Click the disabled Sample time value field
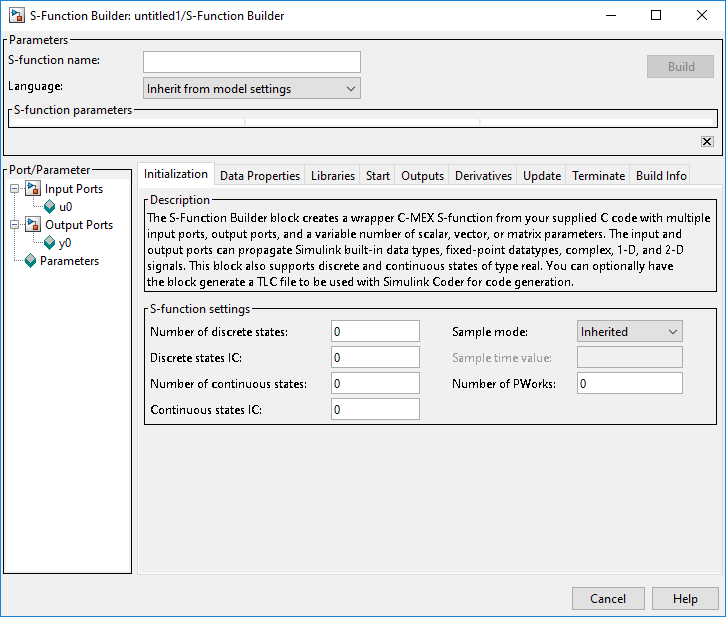 point(630,357)
